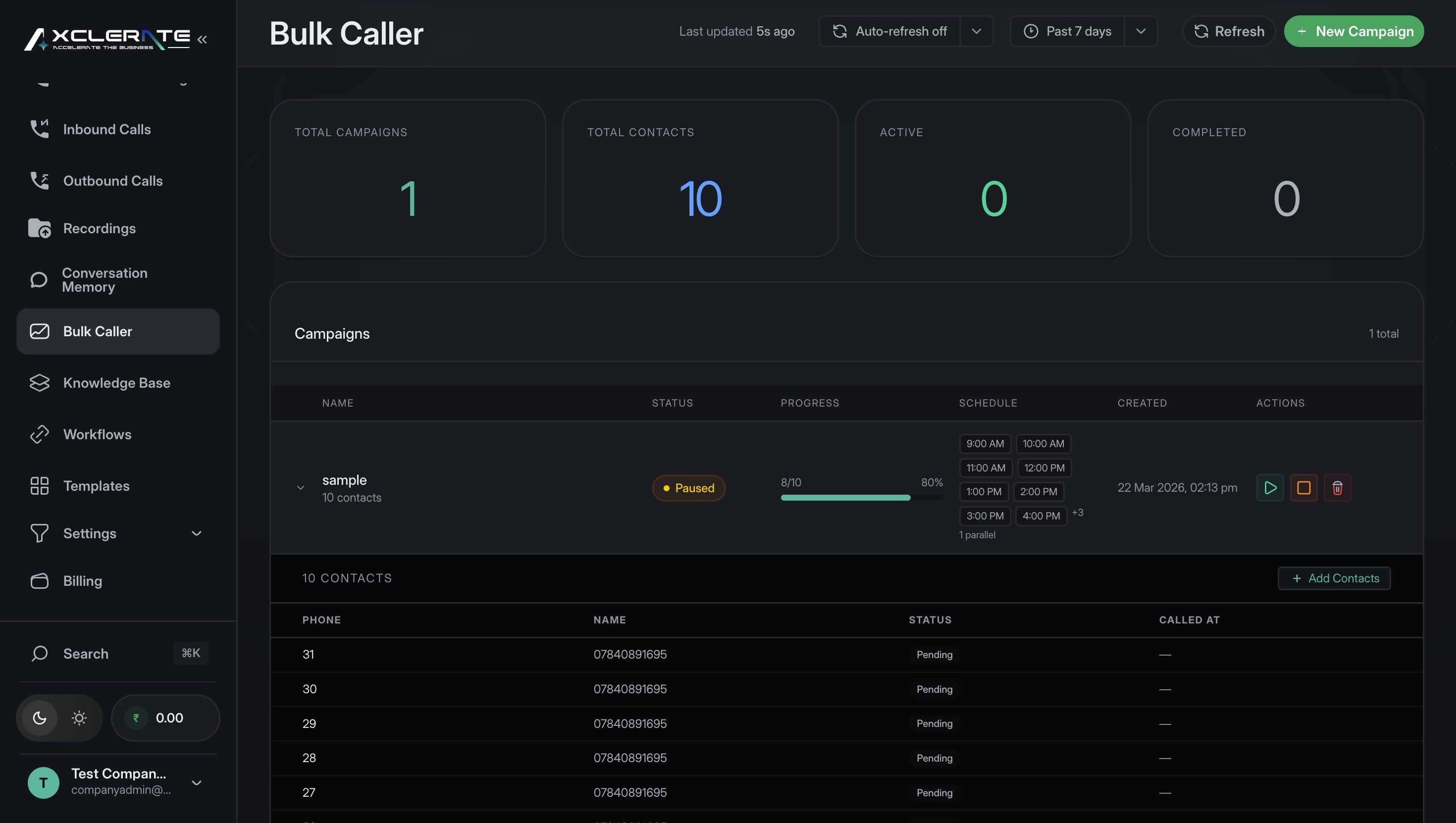Open Recordings from the sidebar
The width and height of the screenshot is (1456, 823).
coord(99,228)
